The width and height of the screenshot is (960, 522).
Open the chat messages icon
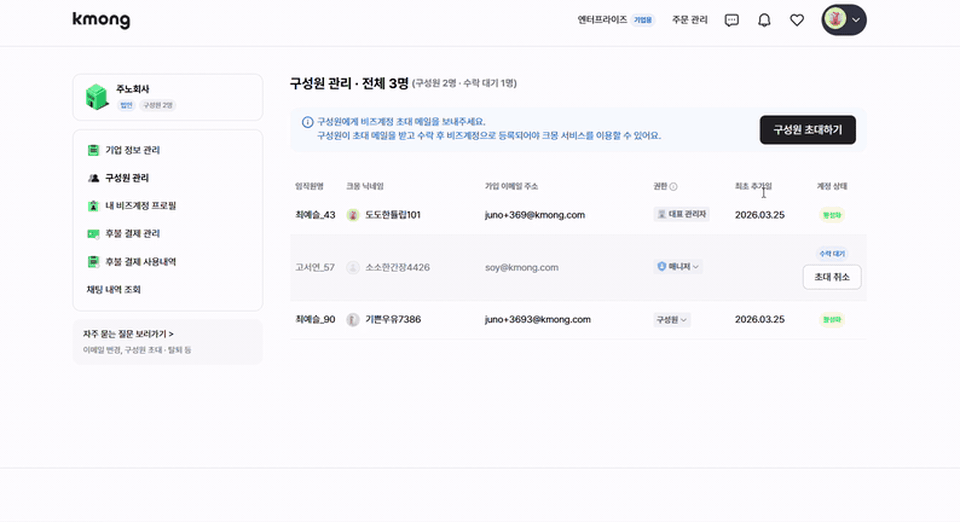point(732,20)
